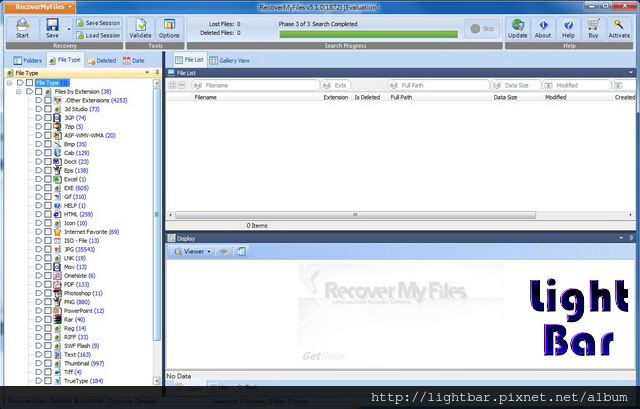Open the RecoverMyFiles application menu
The width and height of the screenshot is (640, 409).
39,7
